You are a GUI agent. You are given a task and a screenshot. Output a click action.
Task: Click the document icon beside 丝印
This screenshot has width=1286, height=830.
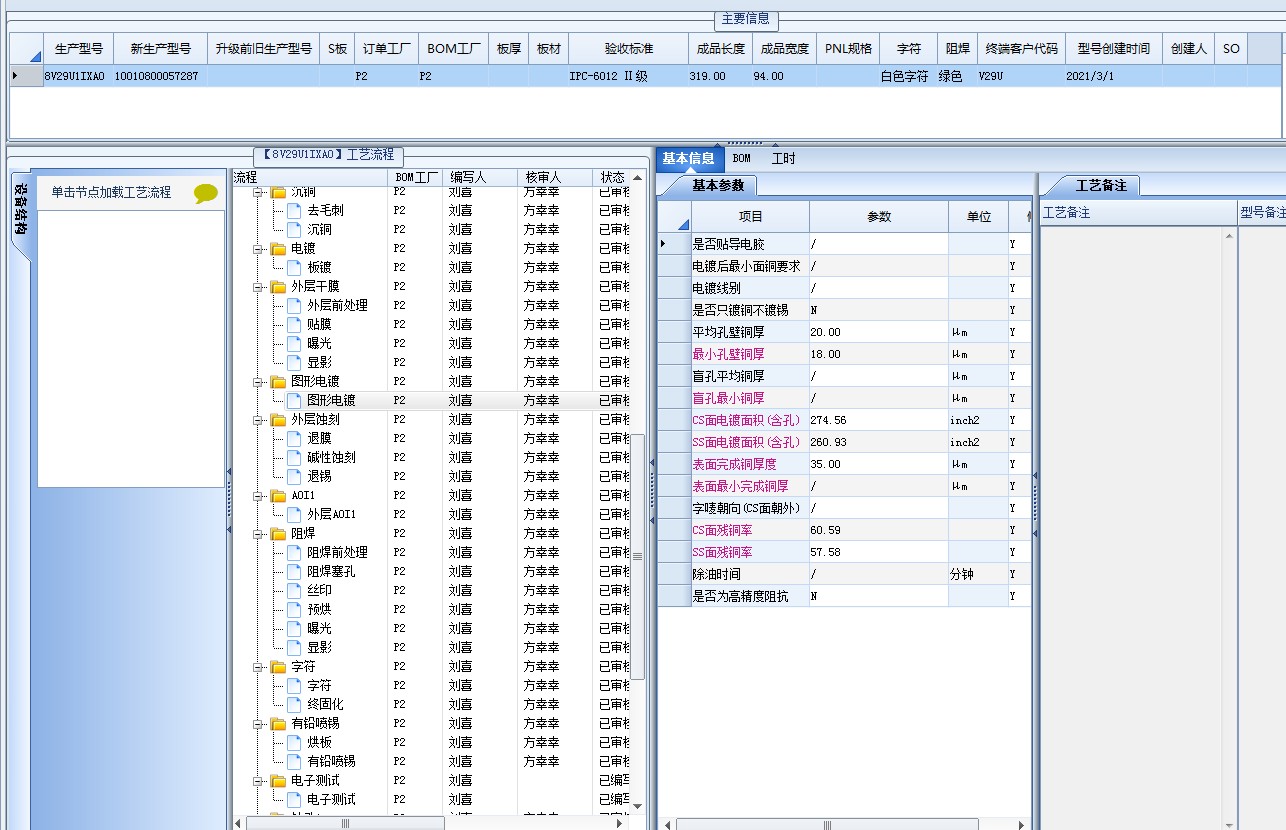(x=294, y=591)
